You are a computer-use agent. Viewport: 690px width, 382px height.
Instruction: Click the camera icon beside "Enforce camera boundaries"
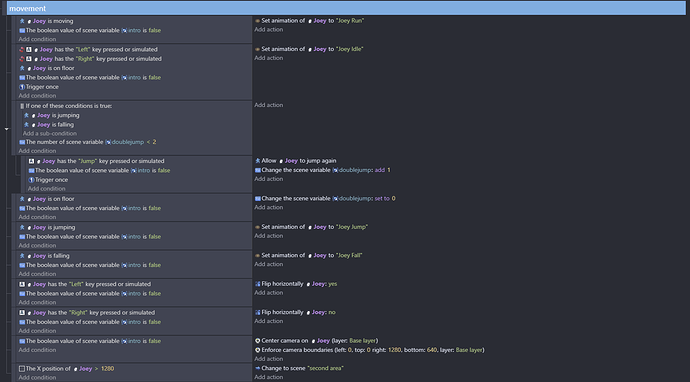pyautogui.click(x=257, y=350)
